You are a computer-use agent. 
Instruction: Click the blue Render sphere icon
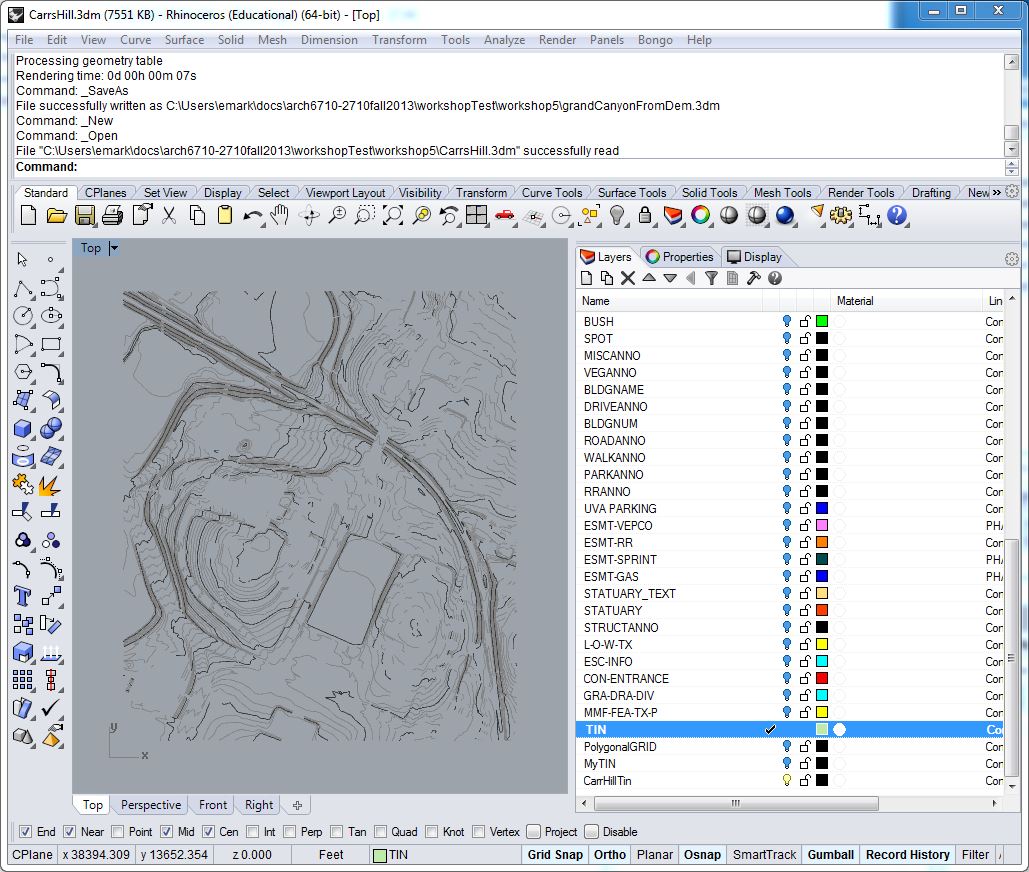tap(785, 215)
